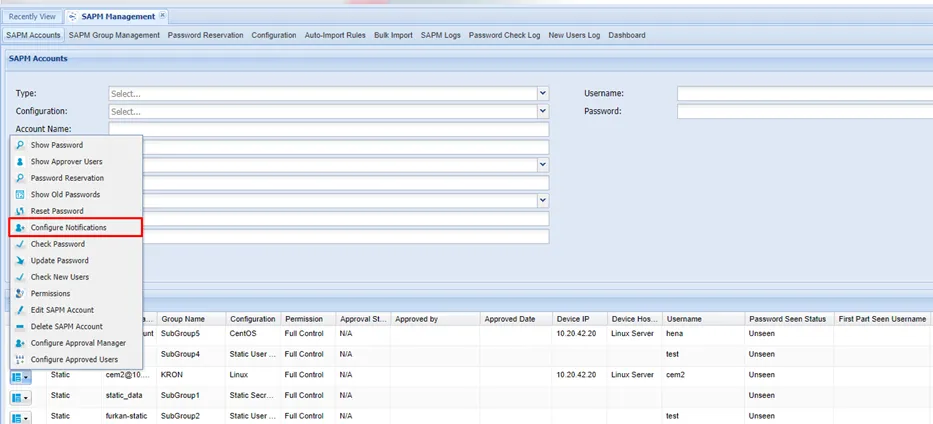Click the Approved by column header
The width and height of the screenshot is (933, 424).
(435, 319)
